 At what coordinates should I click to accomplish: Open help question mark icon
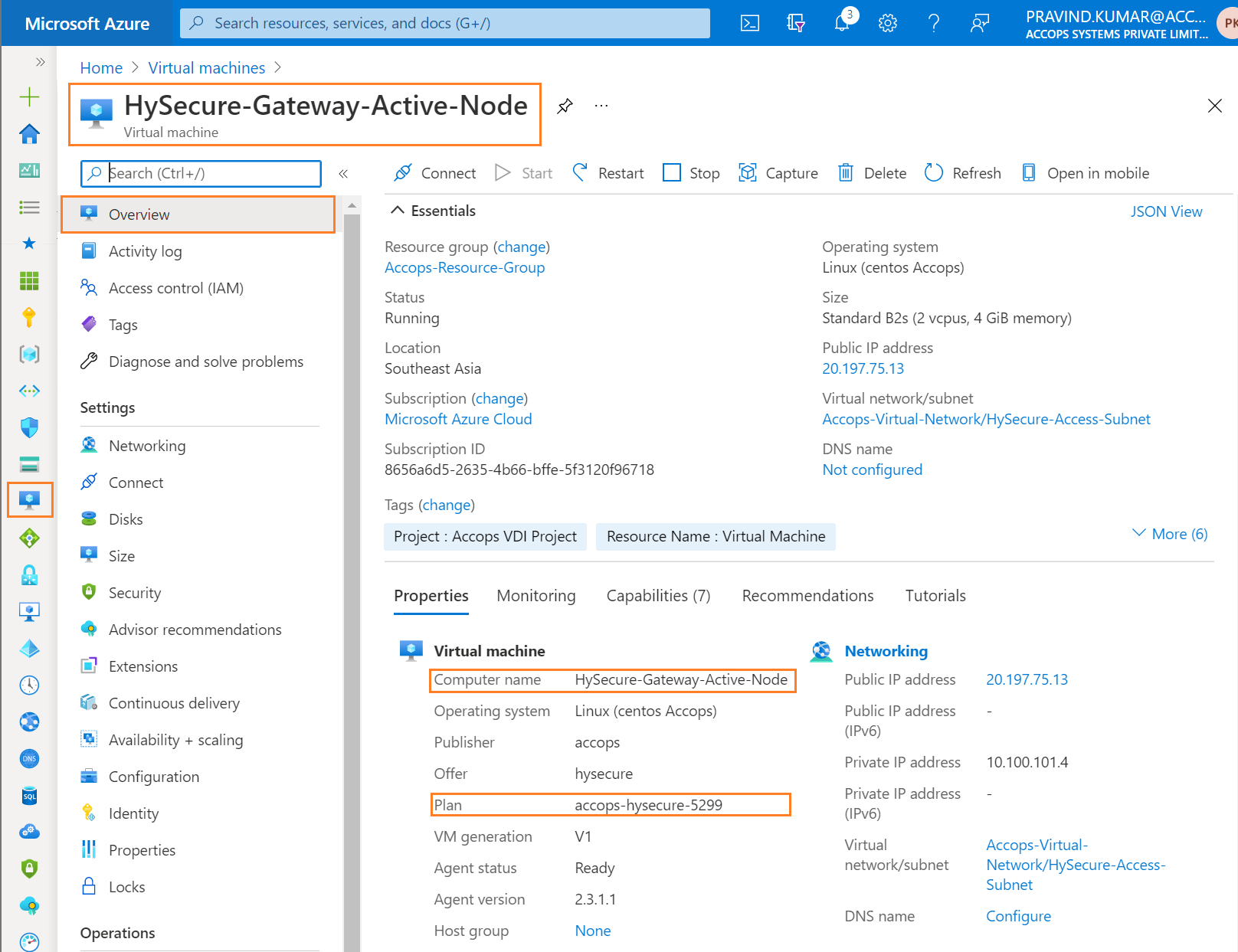[934, 23]
